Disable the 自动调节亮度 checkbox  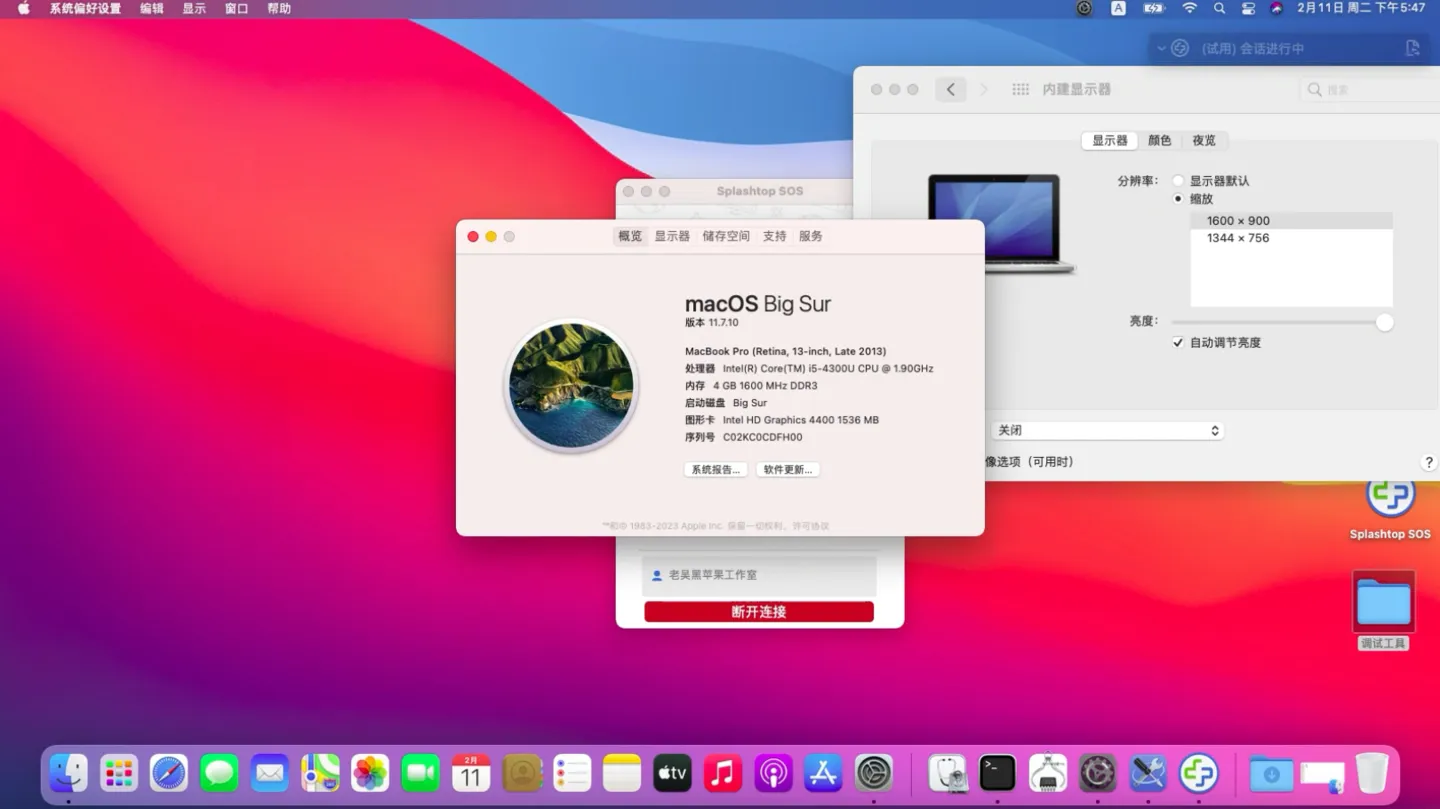click(1177, 342)
